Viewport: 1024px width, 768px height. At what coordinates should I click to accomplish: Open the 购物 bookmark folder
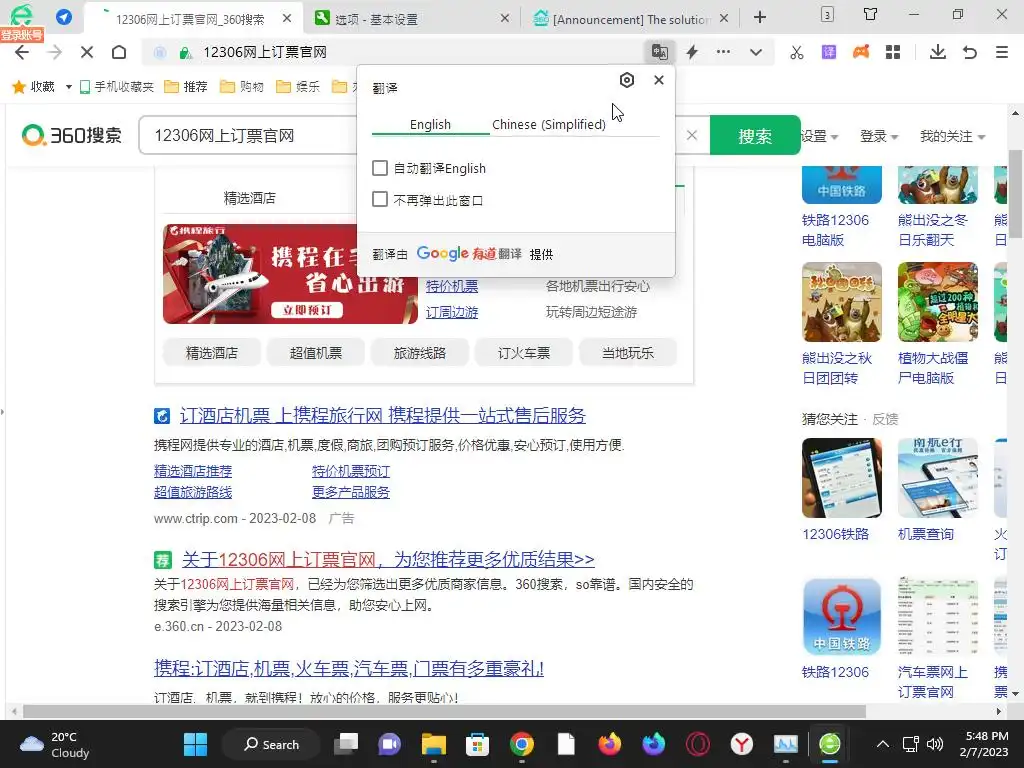pos(242,86)
